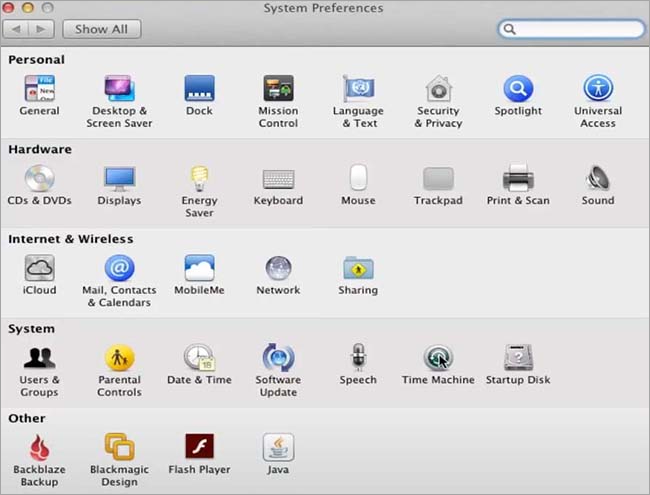Click the Show All button
Viewport: 650px width, 495px height.
click(102, 29)
